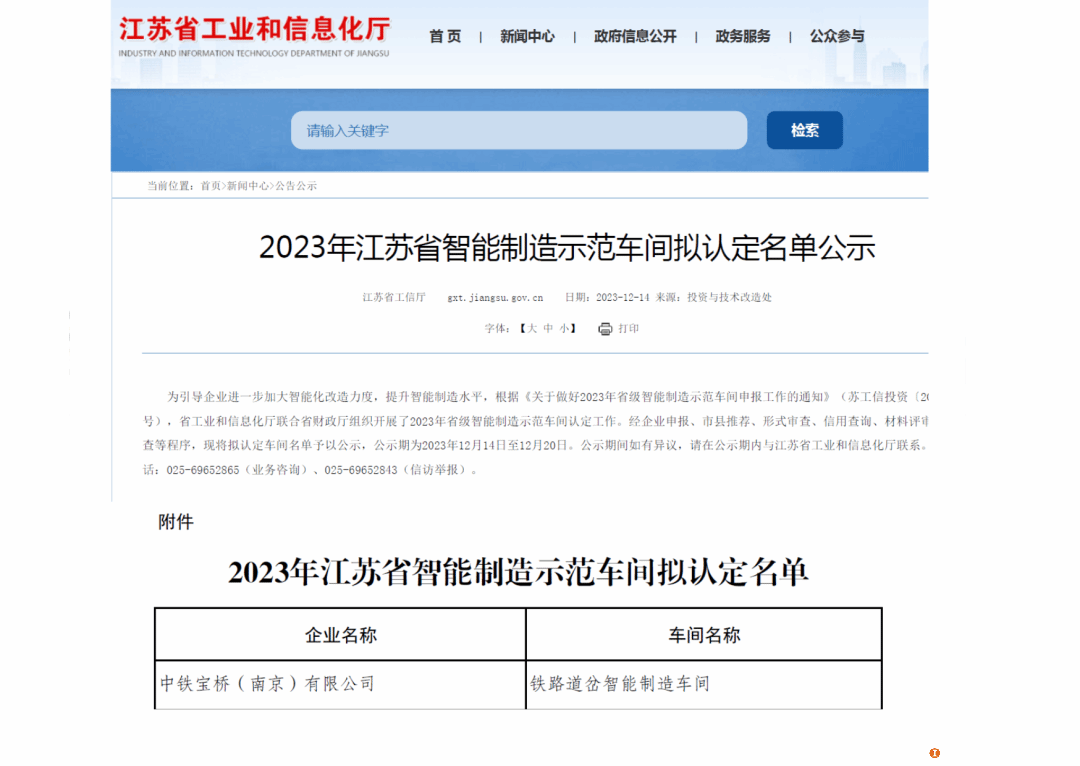Screen dimensions: 1080x766
Task: Click the 企业名称 table header
Action: tap(341, 635)
